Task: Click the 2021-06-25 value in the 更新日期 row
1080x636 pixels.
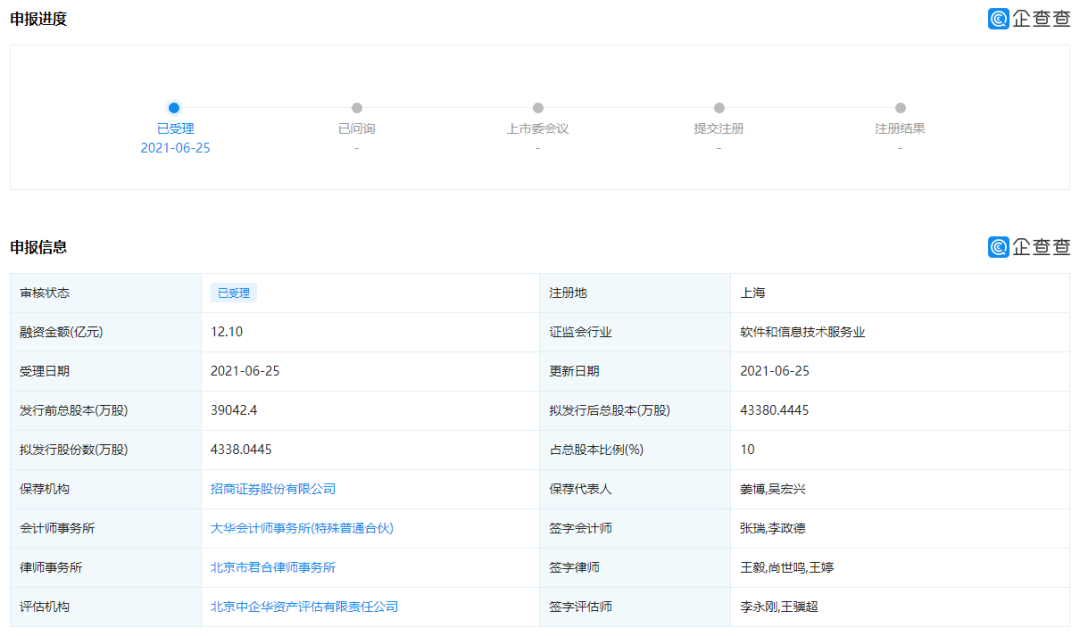Action: click(x=774, y=371)
